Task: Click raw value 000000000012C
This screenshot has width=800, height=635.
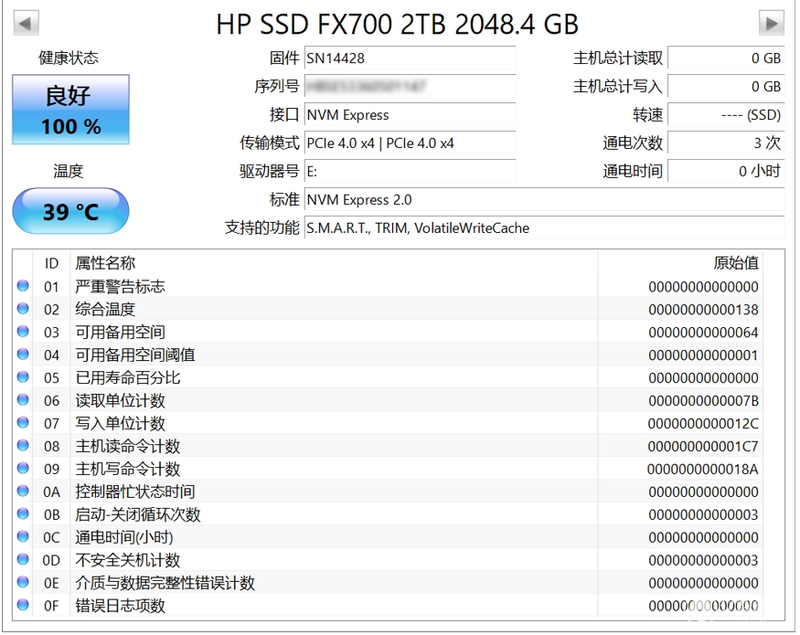Action: pyautogui.click(x=703, y=423)
